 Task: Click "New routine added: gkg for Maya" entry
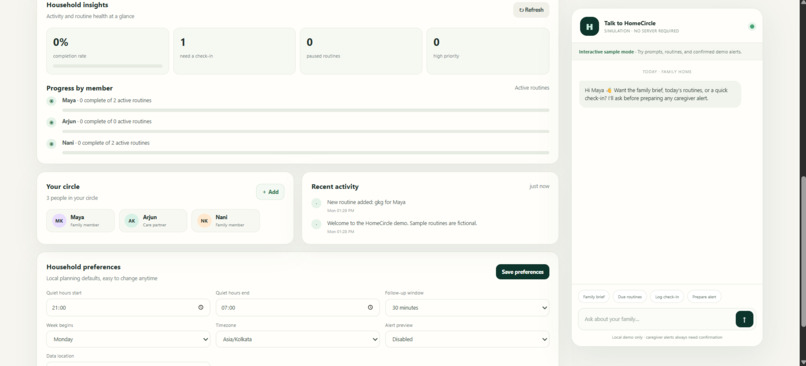[366, 202]
